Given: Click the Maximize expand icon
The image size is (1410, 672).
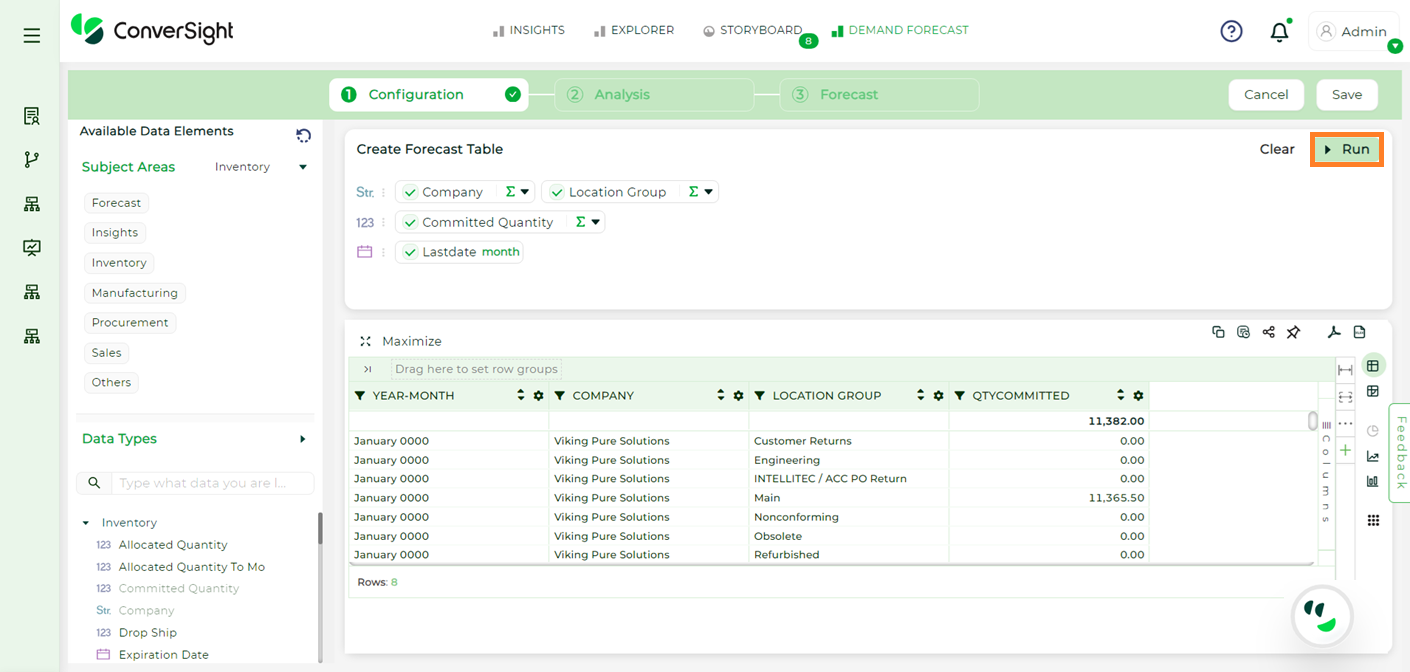Looking at the screenshot, I should click(x=366, y=341).
